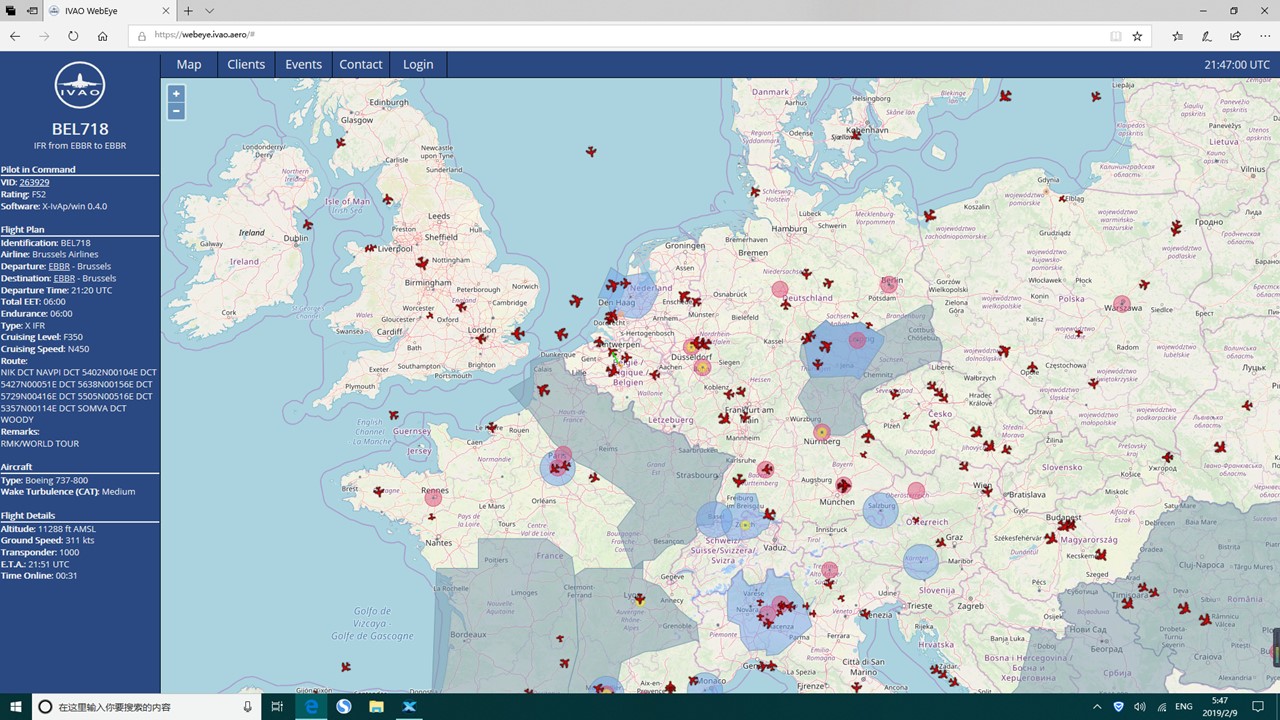The image size is (1280, 720).
Task: Click the pink ATC circle at Berlin
Action: pos(889,285)
